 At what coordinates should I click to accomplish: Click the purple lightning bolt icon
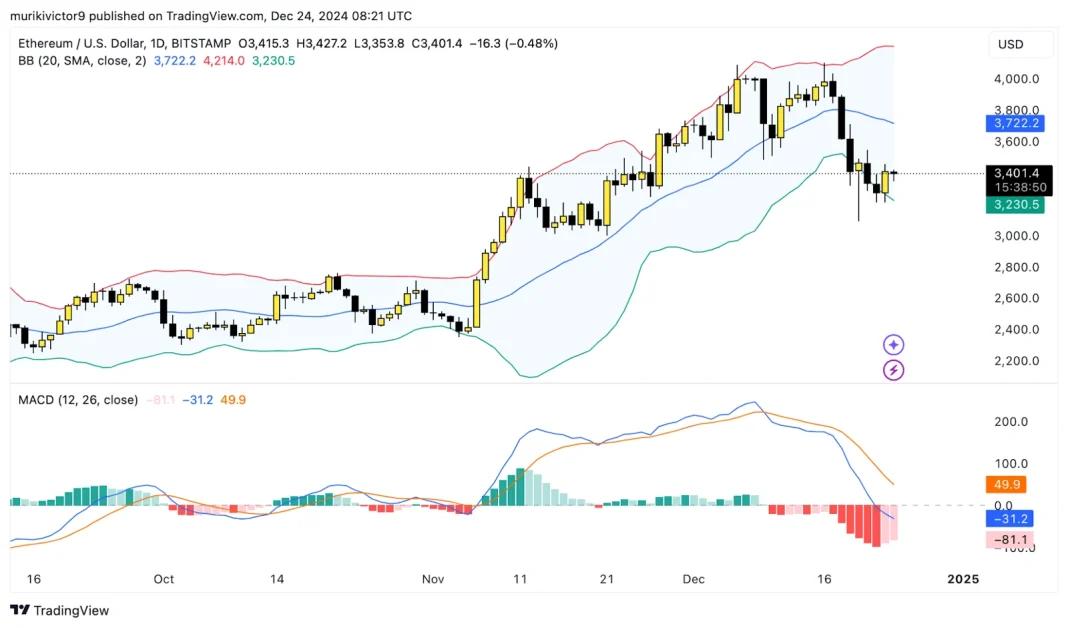coord(893,371)
